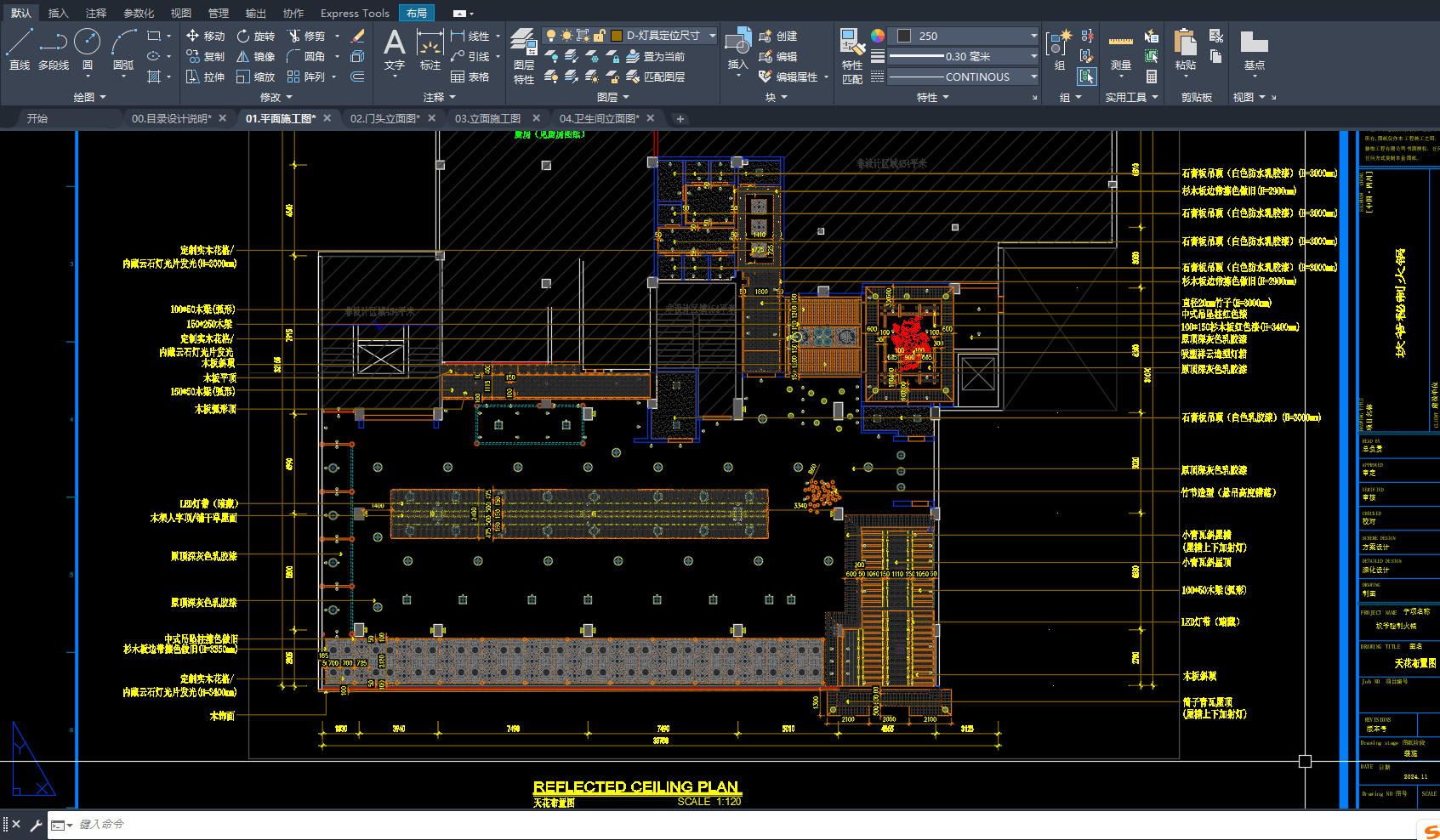This screenshot has height=840, width=1440.
Task: Select the Ellipse tool icon
Action: pos(154,56)
